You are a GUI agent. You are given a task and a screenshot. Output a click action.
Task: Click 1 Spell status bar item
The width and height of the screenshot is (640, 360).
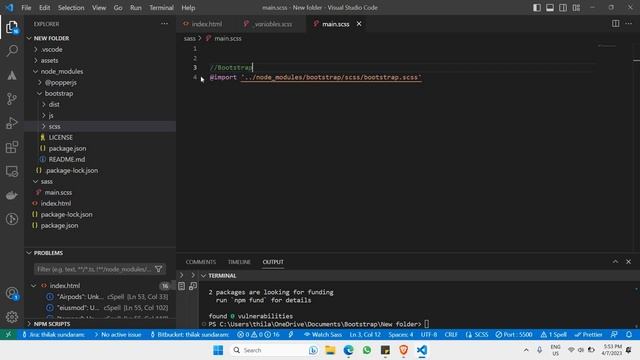click(x=553, y=334)
